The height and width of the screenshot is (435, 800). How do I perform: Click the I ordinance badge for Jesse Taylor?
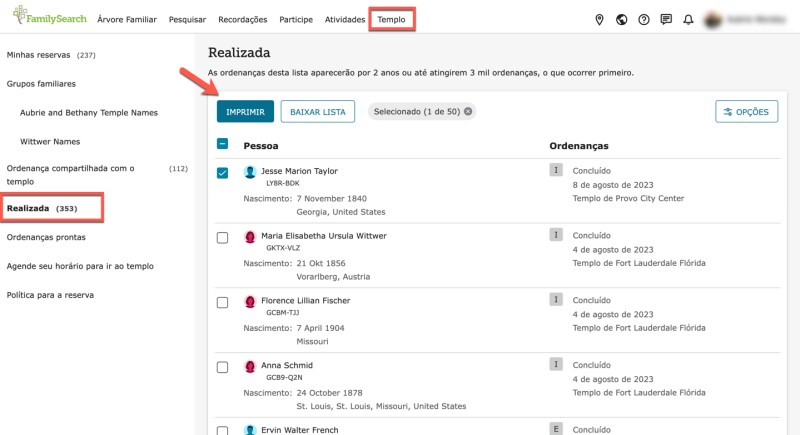(x=556, y=170)
